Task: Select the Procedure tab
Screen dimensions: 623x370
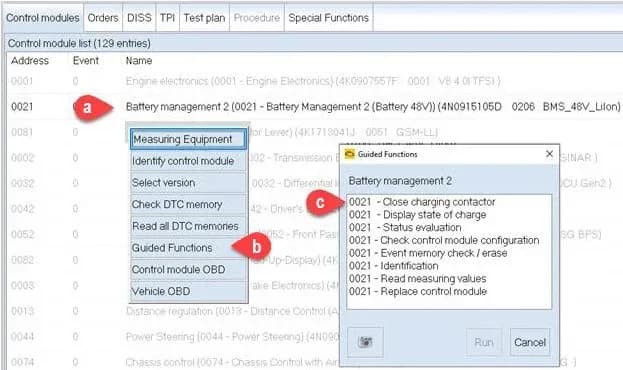Action: (x=257, y=18)
